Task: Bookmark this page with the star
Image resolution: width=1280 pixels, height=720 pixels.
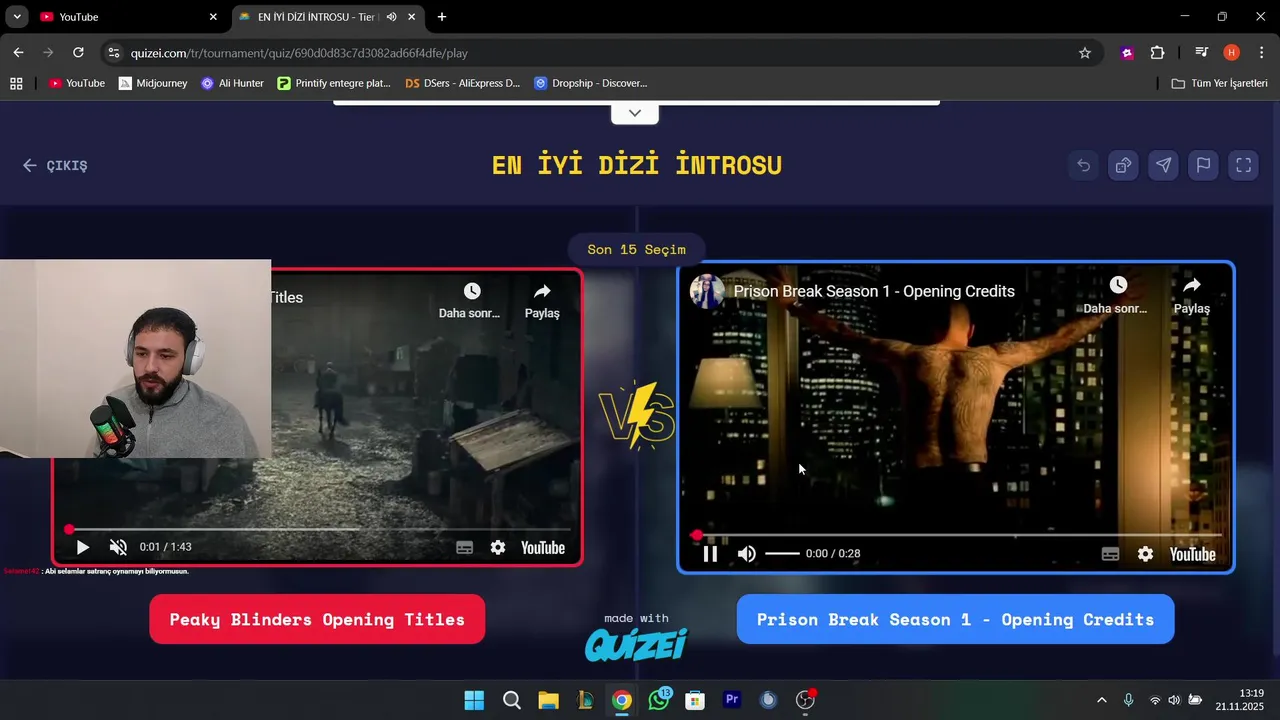Action: click(1084, 53)
